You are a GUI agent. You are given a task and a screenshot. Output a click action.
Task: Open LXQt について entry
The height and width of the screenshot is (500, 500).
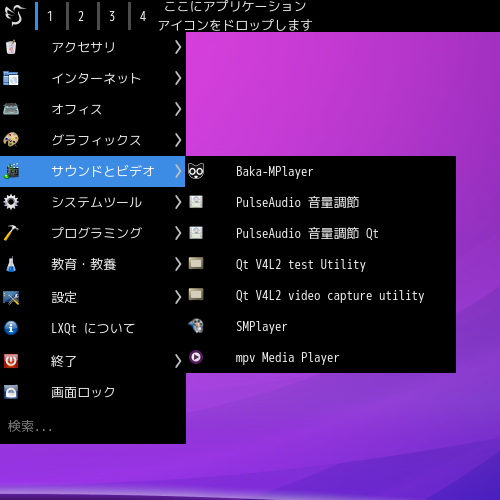[92, 328]
